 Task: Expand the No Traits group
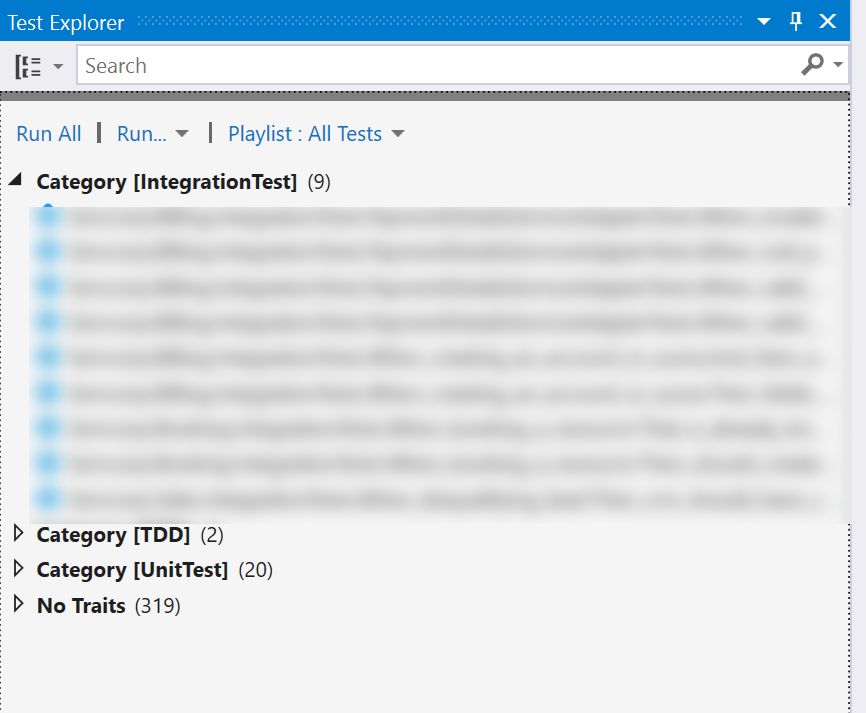tap(18, 604)
